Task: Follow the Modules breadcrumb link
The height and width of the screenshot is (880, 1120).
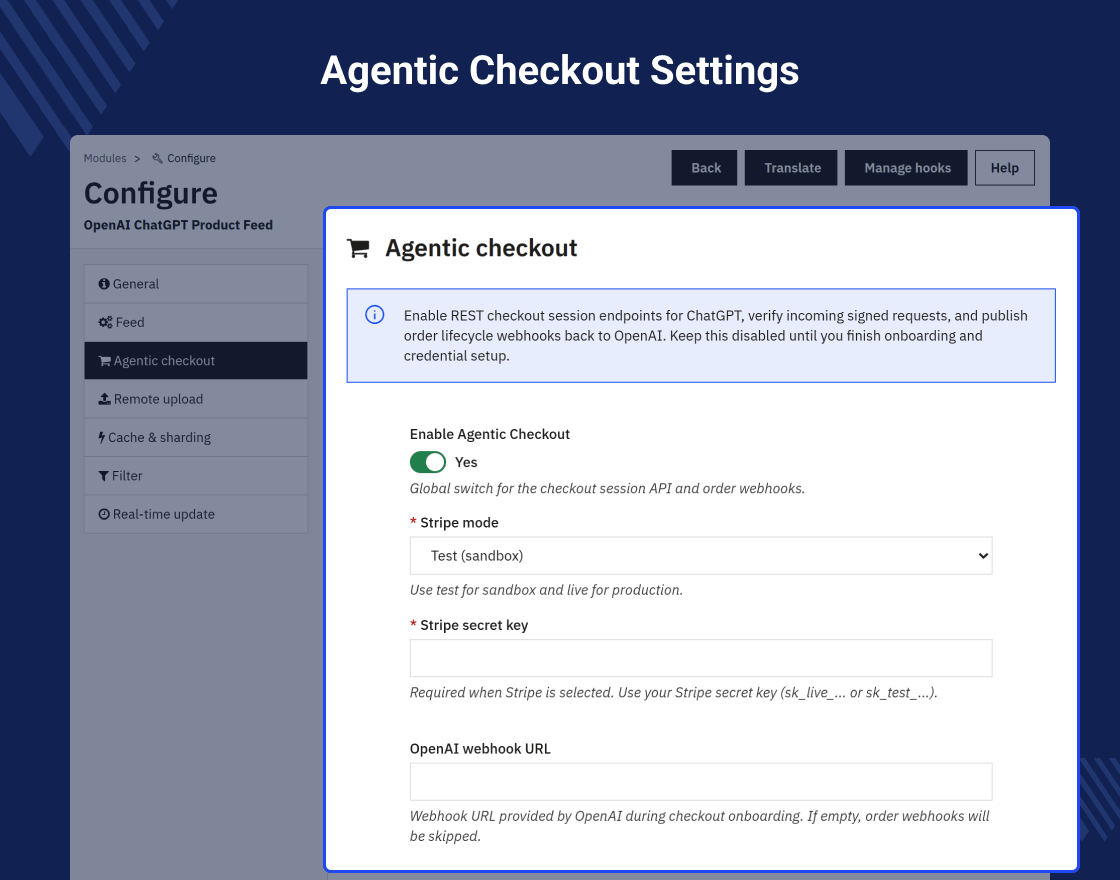Action: coord(105,158)
